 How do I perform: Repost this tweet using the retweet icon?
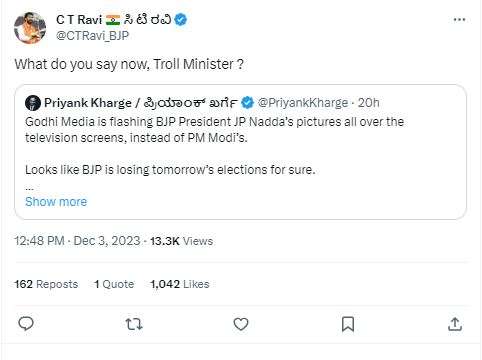[134, 324]
